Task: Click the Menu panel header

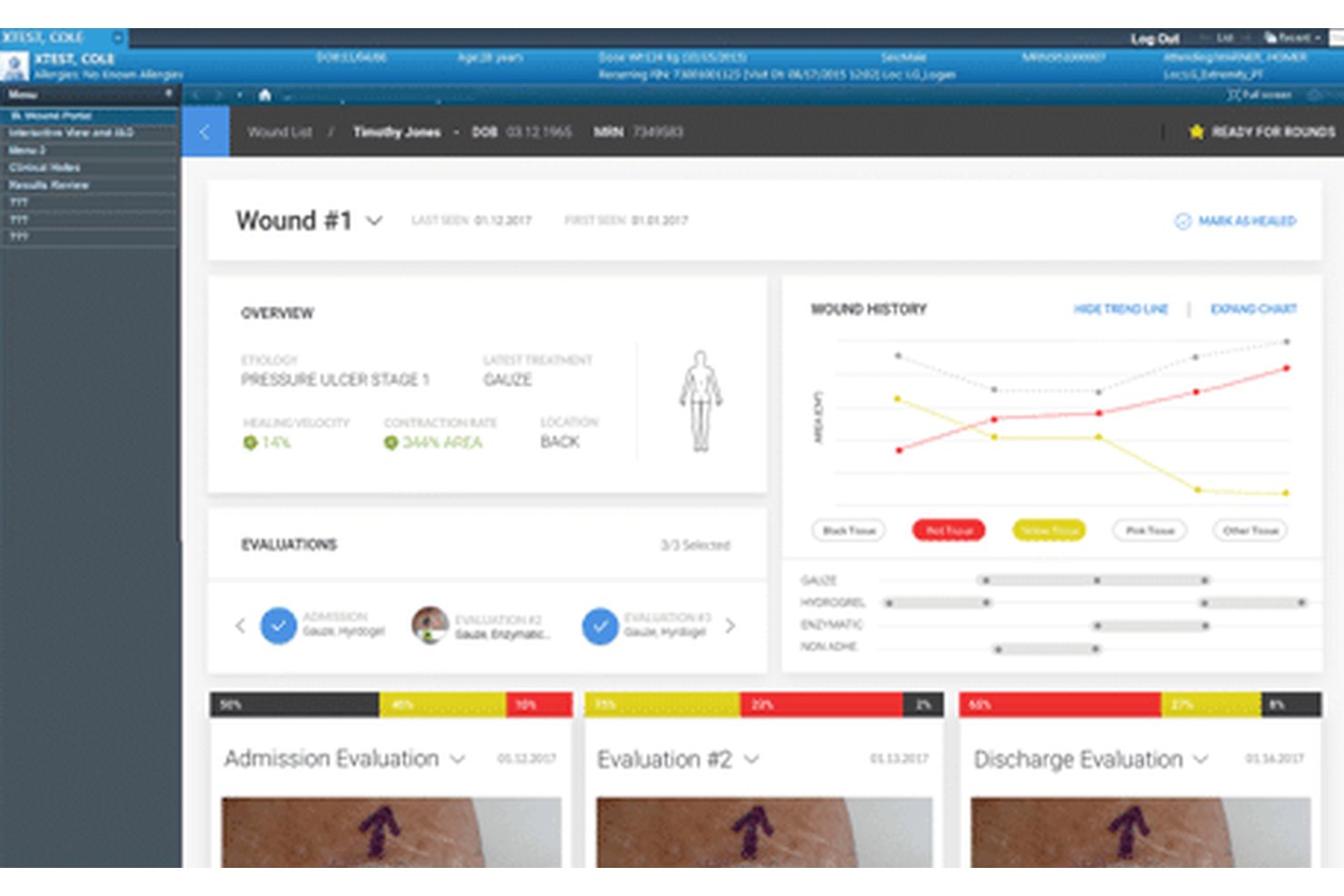Action: (89, 94)
